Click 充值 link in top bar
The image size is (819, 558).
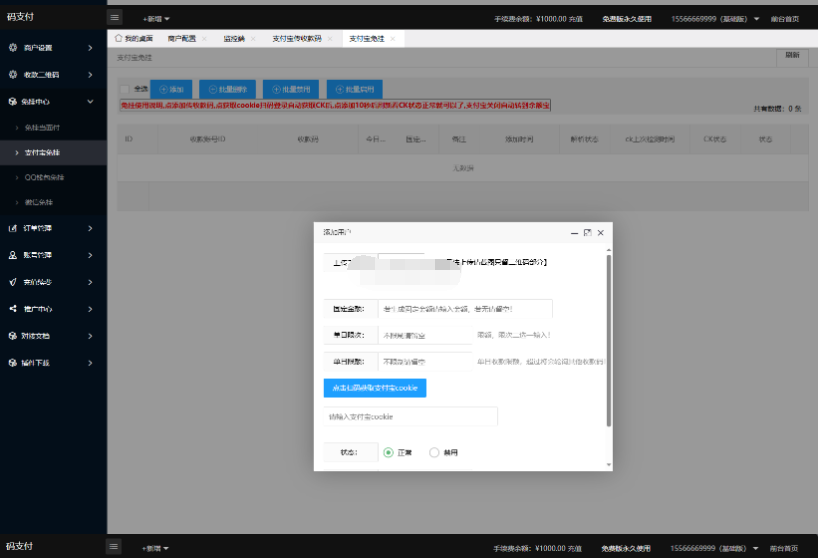click(576, 19)
